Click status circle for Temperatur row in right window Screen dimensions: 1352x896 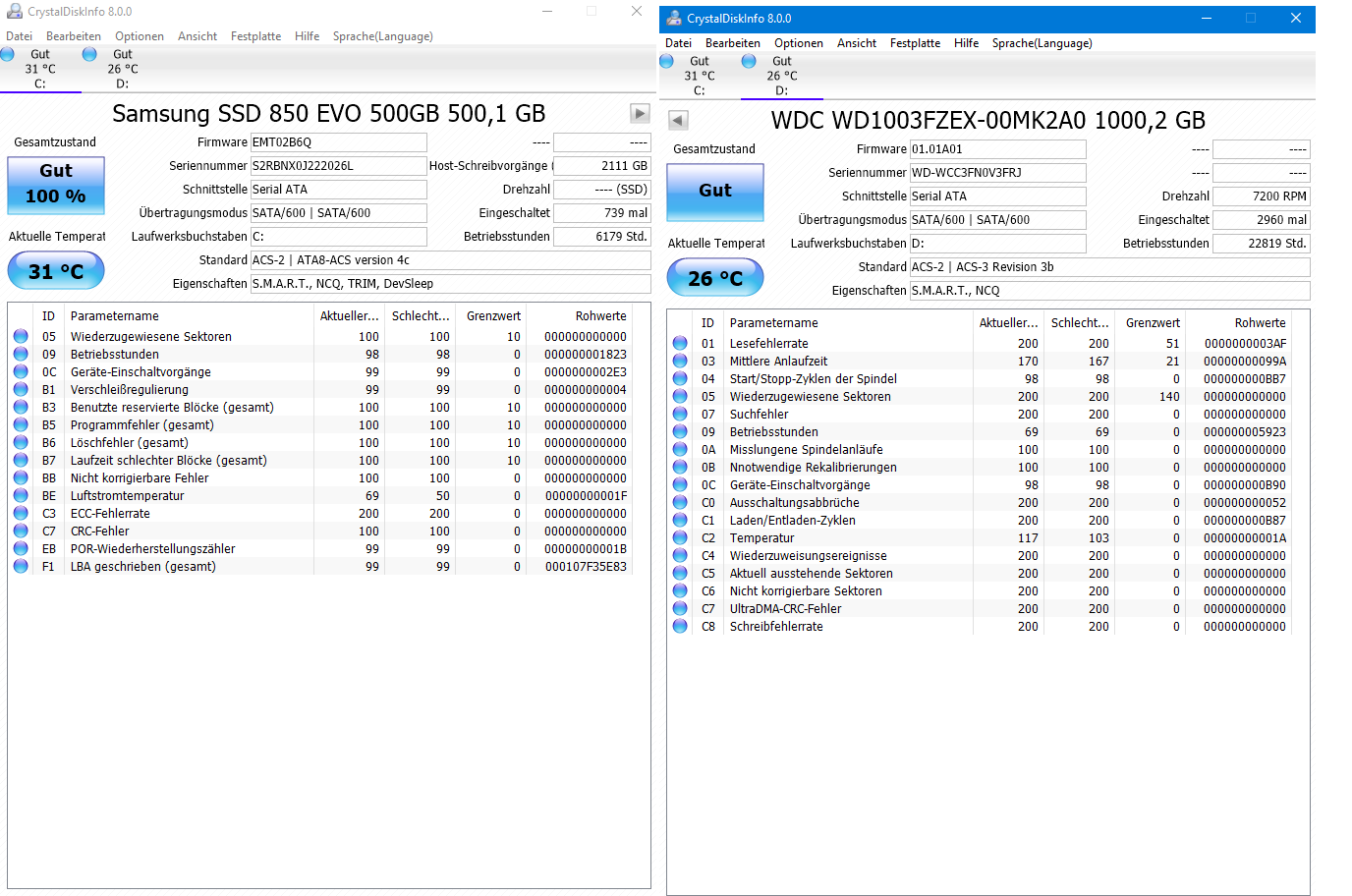(x=680, y=537)
